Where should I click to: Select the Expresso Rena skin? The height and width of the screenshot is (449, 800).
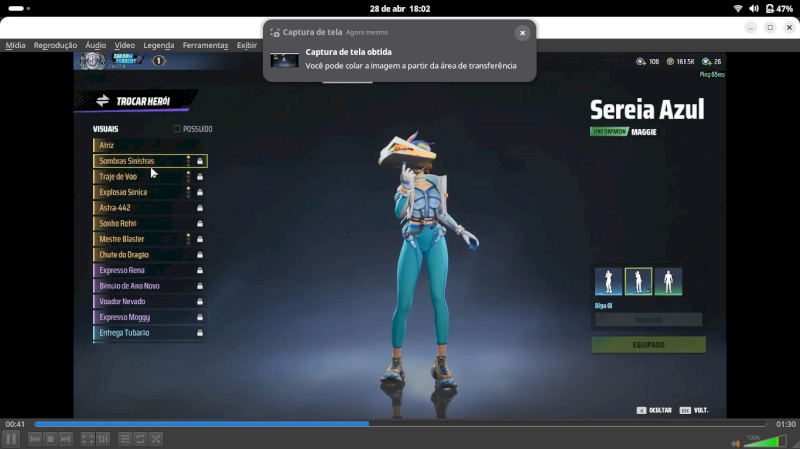click(x=150, y=270)
